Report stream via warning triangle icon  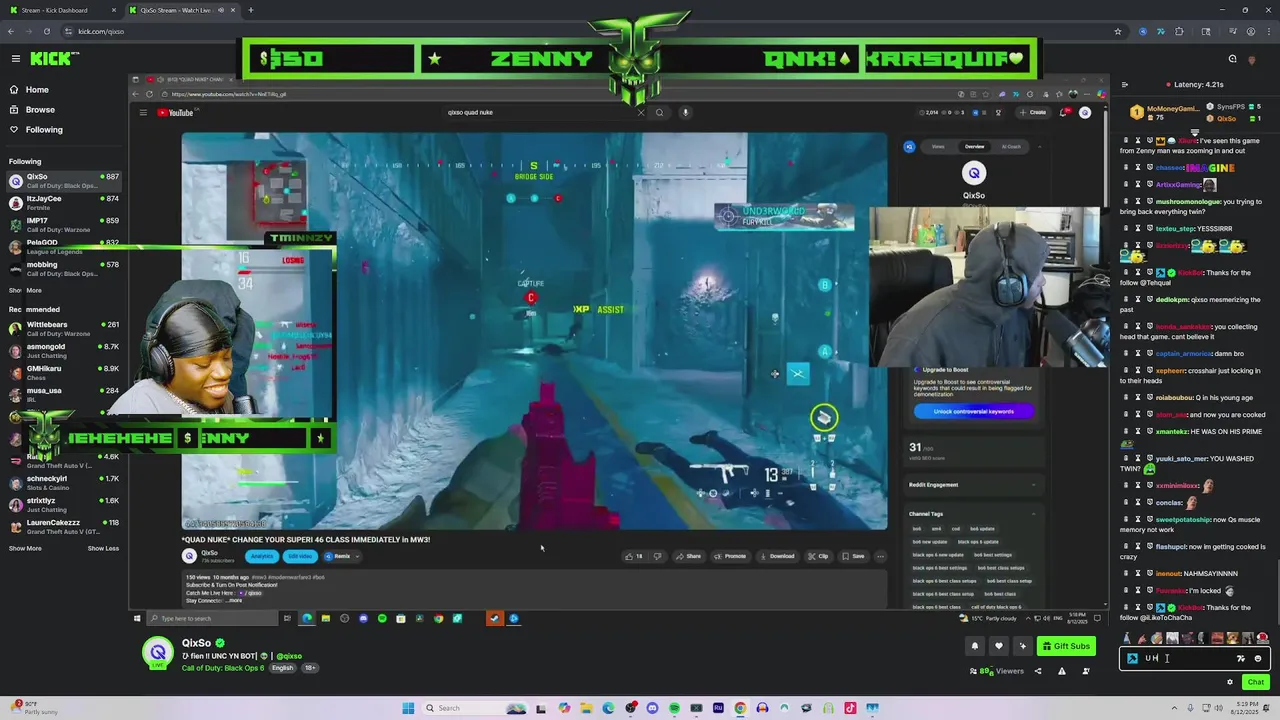[x=1062, y=671]
